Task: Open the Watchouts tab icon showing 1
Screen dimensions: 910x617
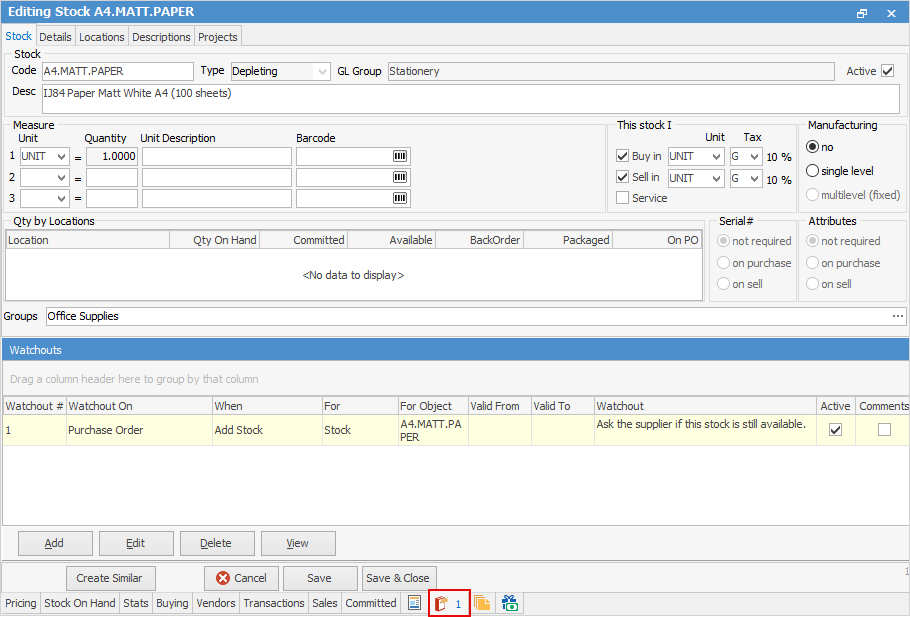Action: click(449, 604)
